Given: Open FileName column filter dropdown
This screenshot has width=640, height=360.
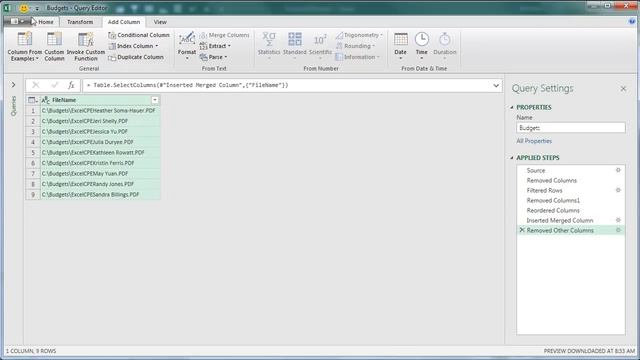Looking at the screenshot, I should (x=155, y=100).
